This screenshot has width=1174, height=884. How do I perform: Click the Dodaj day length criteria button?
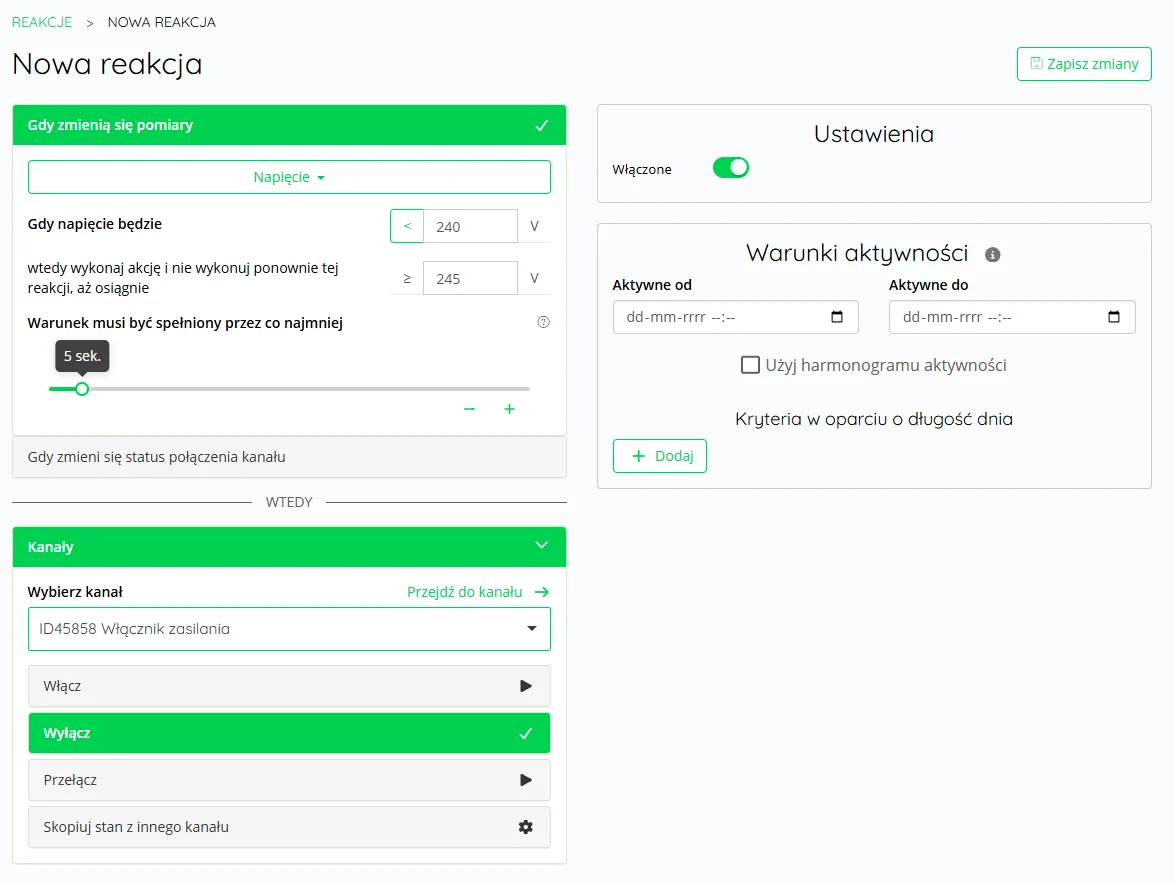(x=659, y=456)
